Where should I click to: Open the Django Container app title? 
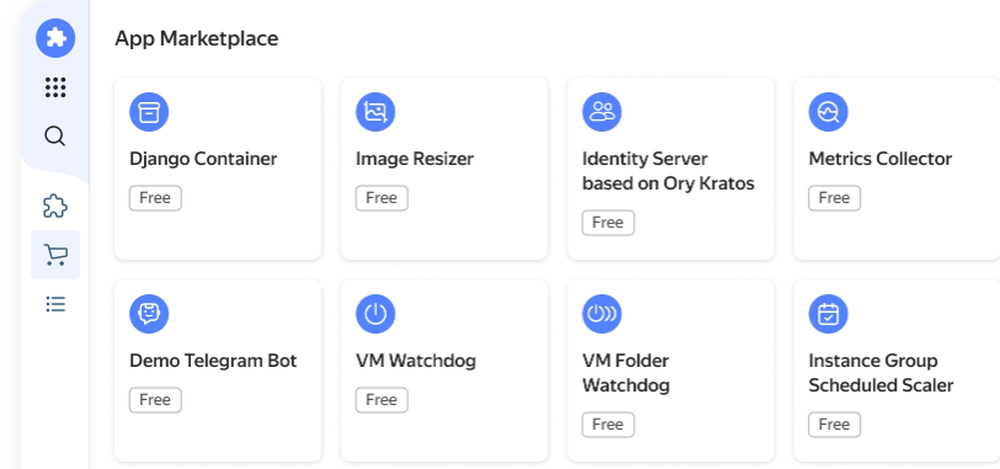click(203, 159)
